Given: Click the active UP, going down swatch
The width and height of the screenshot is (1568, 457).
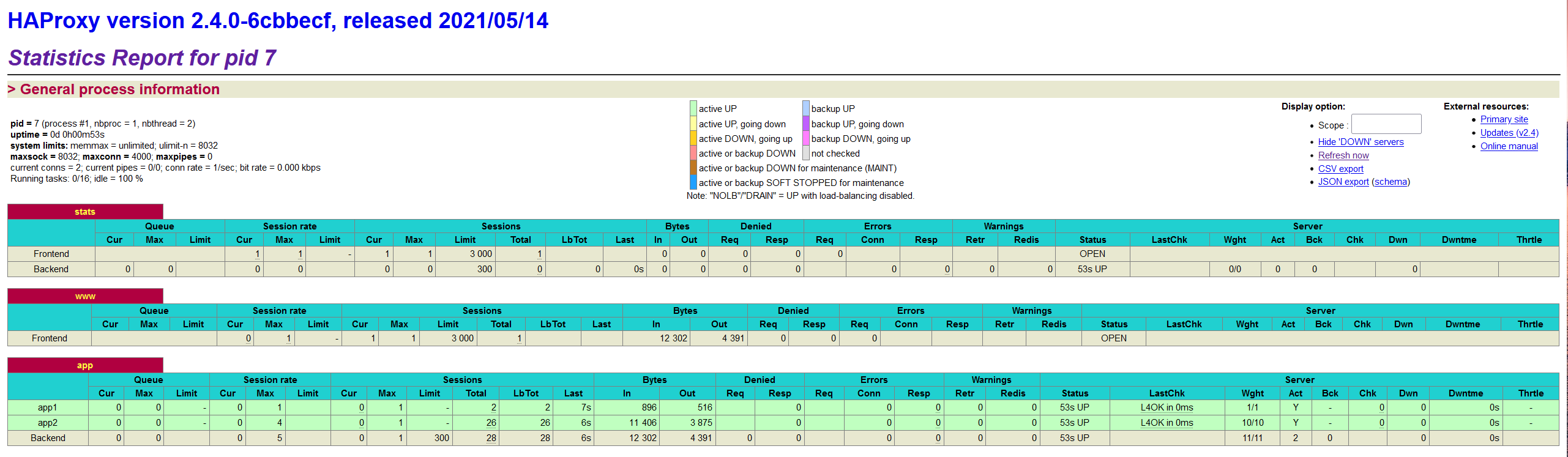Looking at the screenshot, I should point(693,124).
